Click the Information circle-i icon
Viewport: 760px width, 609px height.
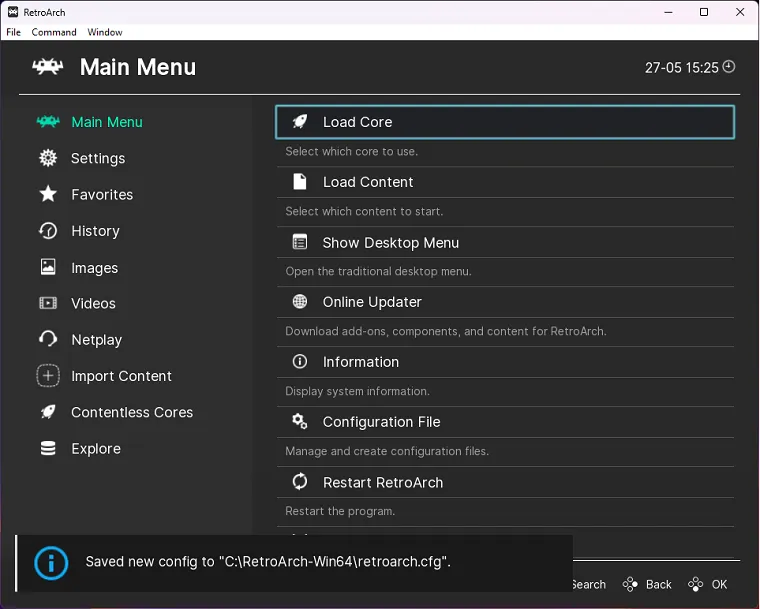(300, 361)
